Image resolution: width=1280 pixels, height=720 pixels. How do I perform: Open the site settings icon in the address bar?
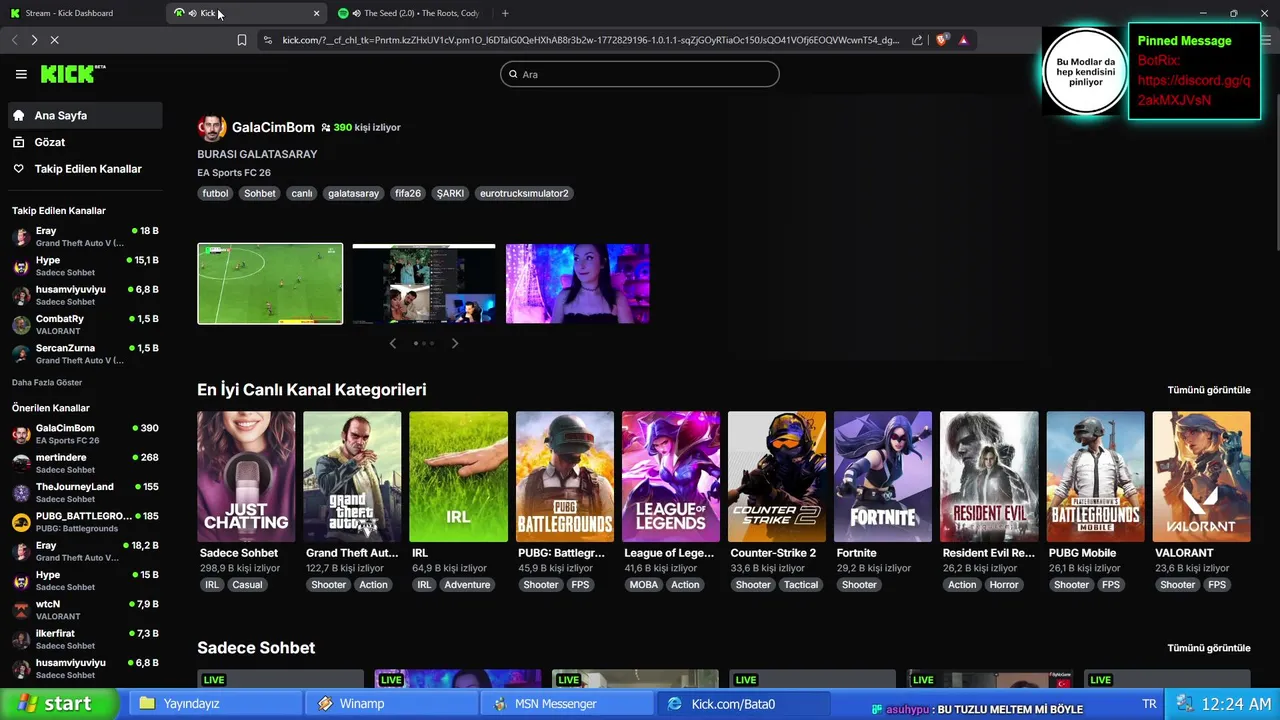(x=268, y=40)
